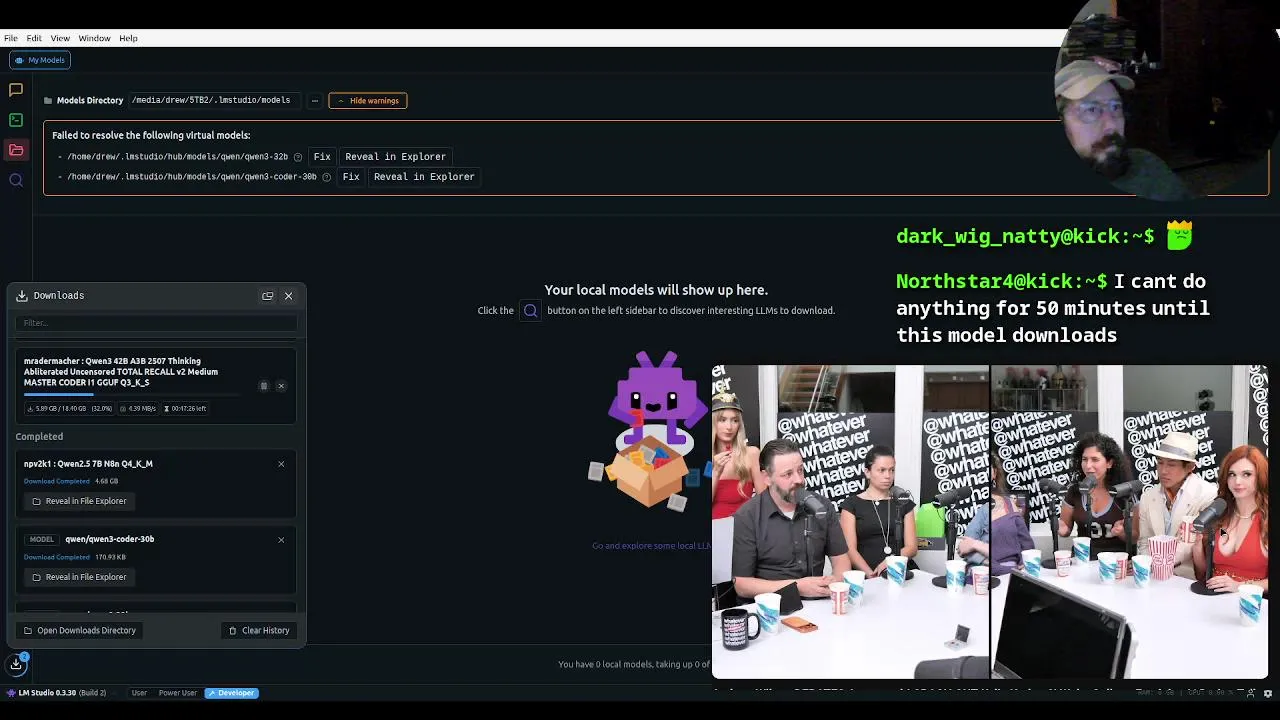Reveal qwen/qwen3-coder-30b download in File Explorer
The width and height of the screenshot is (1280, 720).
(79, 577)
